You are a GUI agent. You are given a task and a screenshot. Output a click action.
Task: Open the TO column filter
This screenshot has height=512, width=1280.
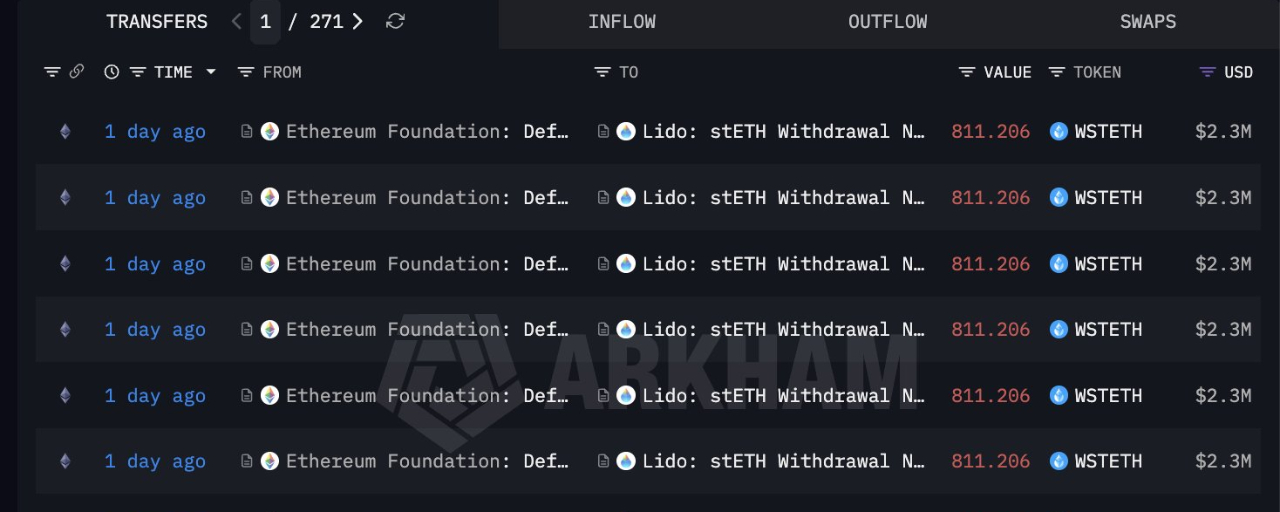[x=602, y=72]
